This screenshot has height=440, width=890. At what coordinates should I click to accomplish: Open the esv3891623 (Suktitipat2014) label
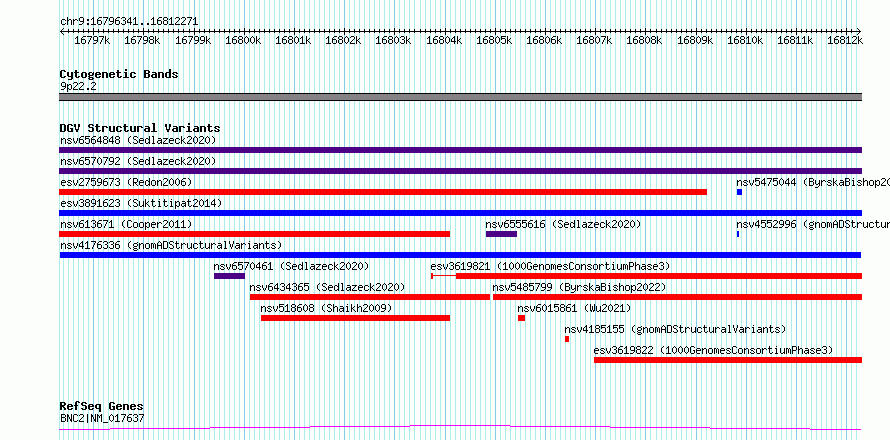point(141,203)
